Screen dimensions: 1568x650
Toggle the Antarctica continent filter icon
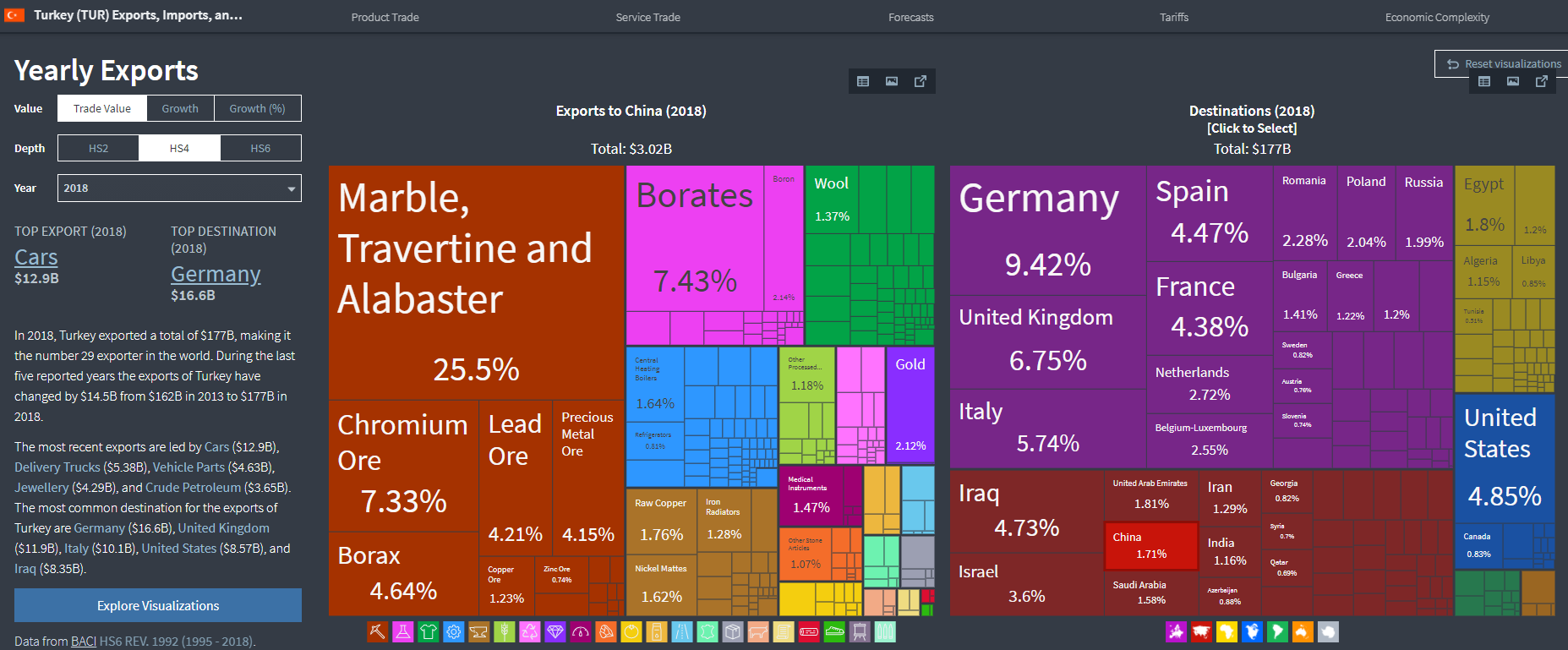(1328, 631)
